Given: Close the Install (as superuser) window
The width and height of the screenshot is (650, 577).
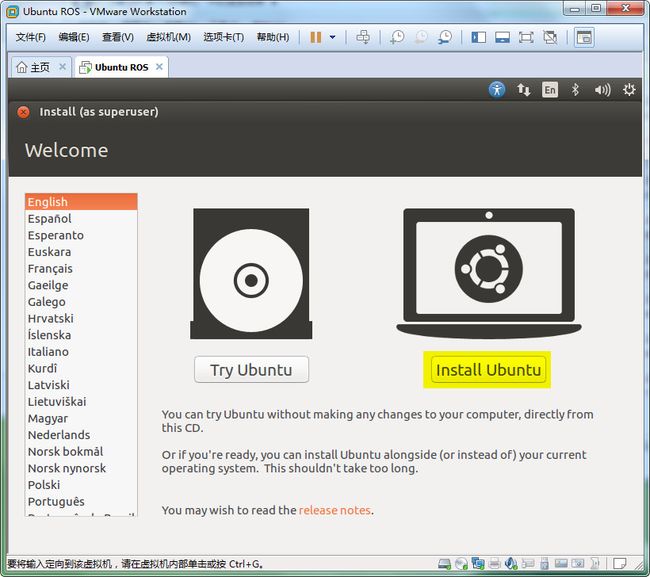Looking at the screenshot, I should pyautogui.click(x=24, y=112).
